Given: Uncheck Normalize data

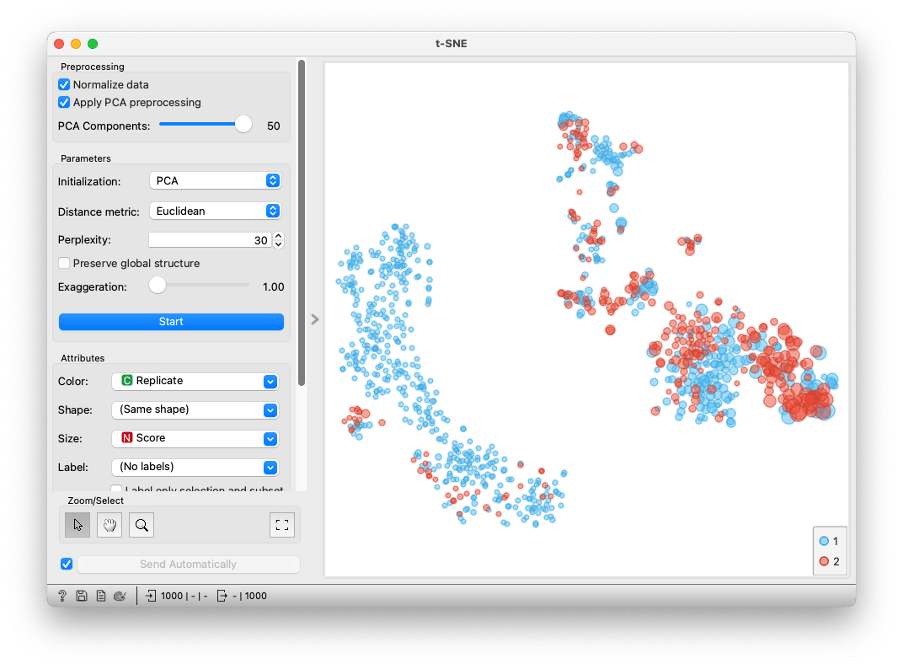Looking at the screenshot, I should [64, 85].
